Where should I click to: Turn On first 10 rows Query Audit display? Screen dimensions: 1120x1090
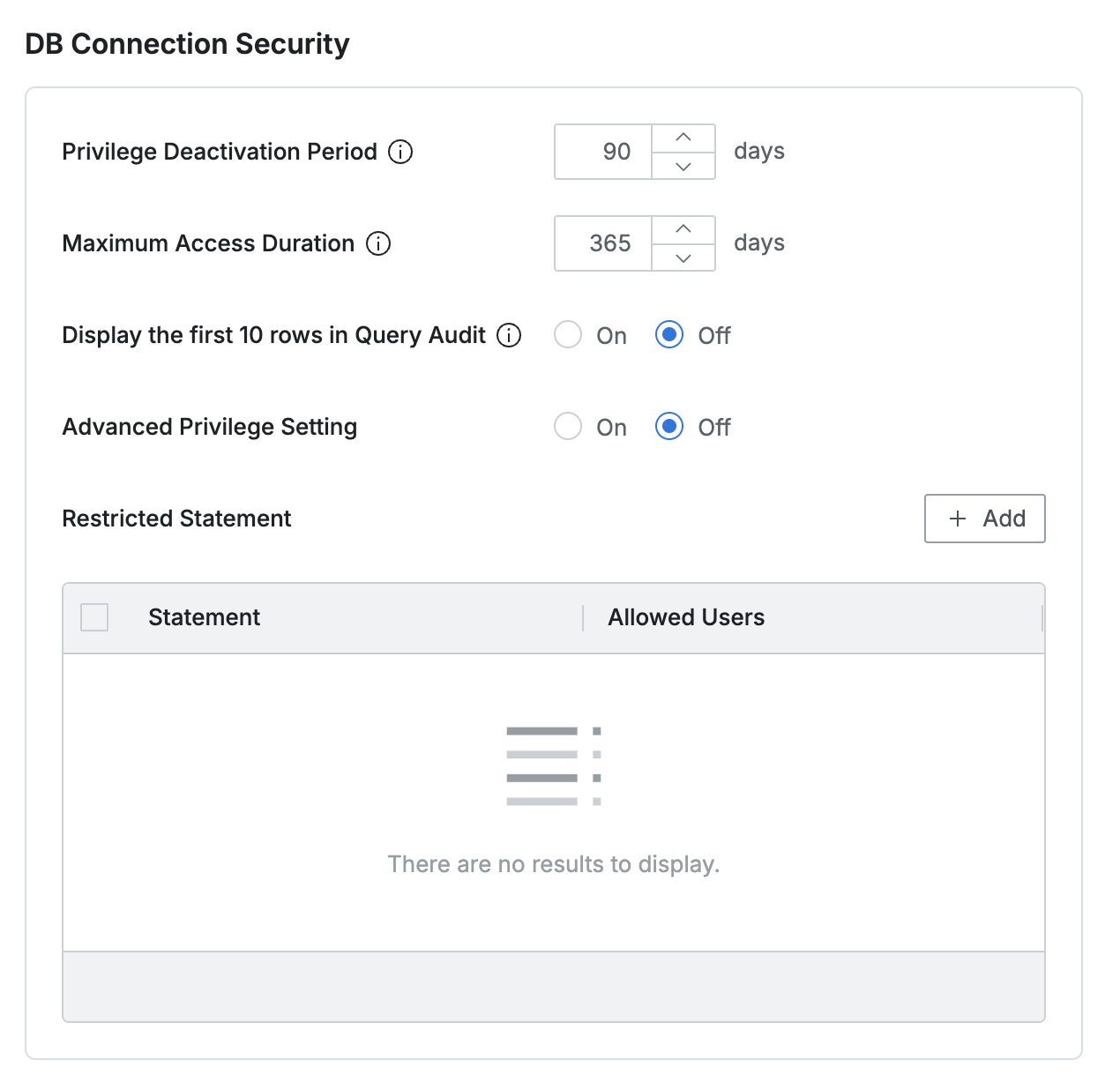(568, 335)
